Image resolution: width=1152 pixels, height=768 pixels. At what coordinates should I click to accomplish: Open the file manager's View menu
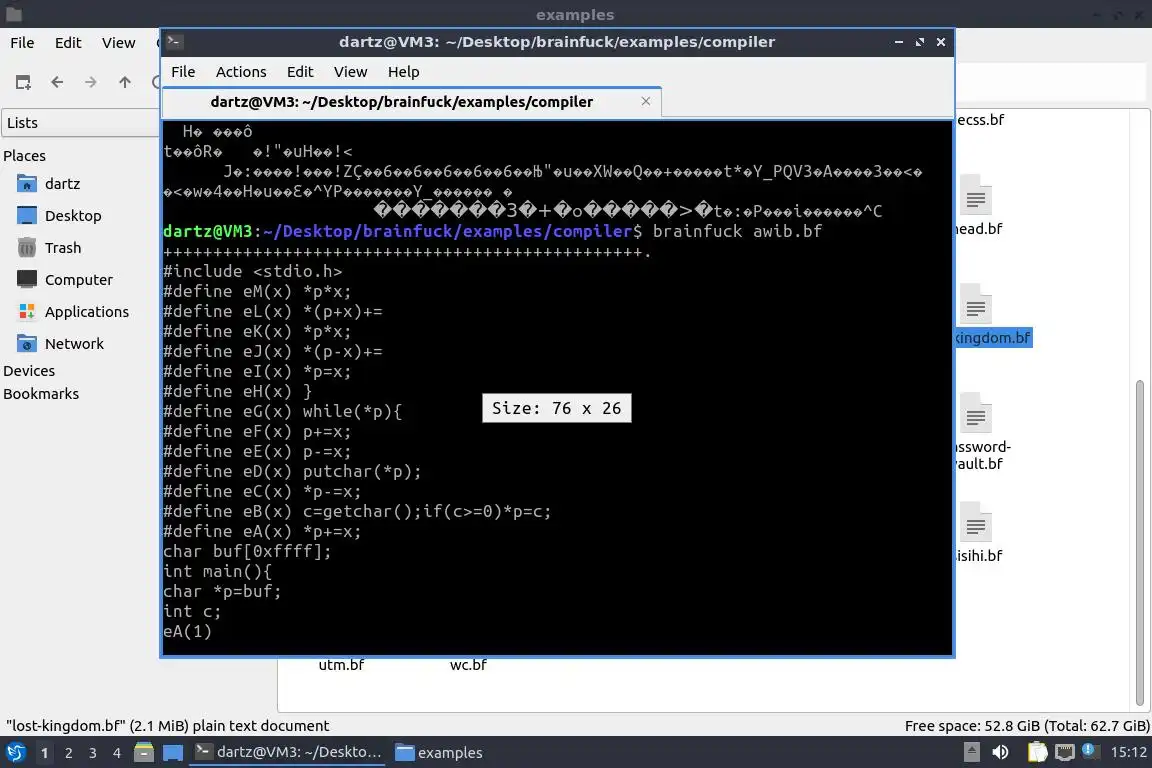pyautogui.click(x=118, y=43)
